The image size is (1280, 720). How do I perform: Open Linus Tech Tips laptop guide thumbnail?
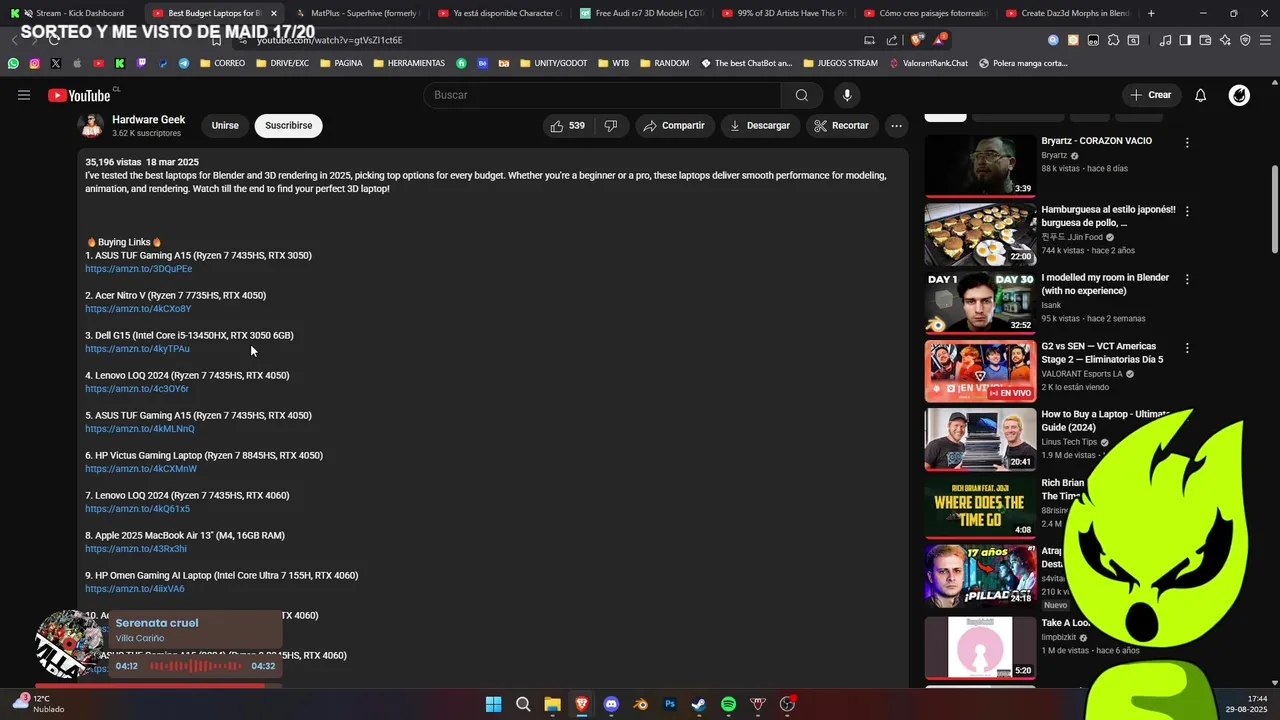980,439
